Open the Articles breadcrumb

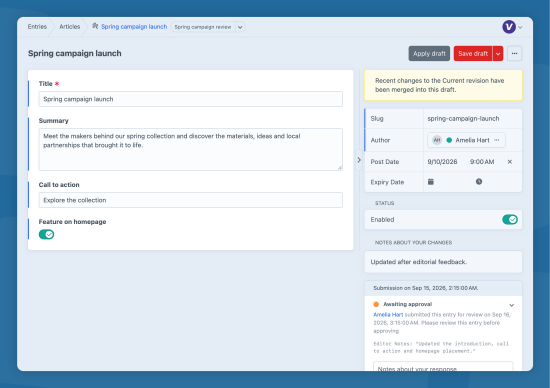[69, 27]
